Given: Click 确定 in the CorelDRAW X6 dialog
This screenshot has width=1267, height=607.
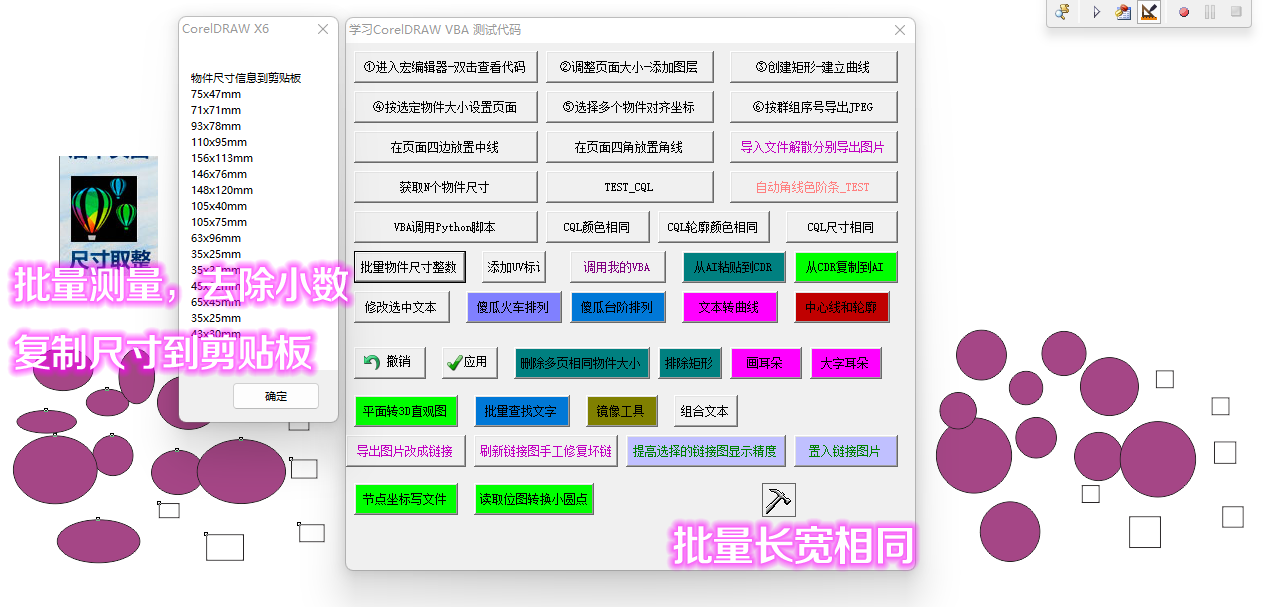Looking at the screenshot, I should pyautogui.click(x=276, y=396).
